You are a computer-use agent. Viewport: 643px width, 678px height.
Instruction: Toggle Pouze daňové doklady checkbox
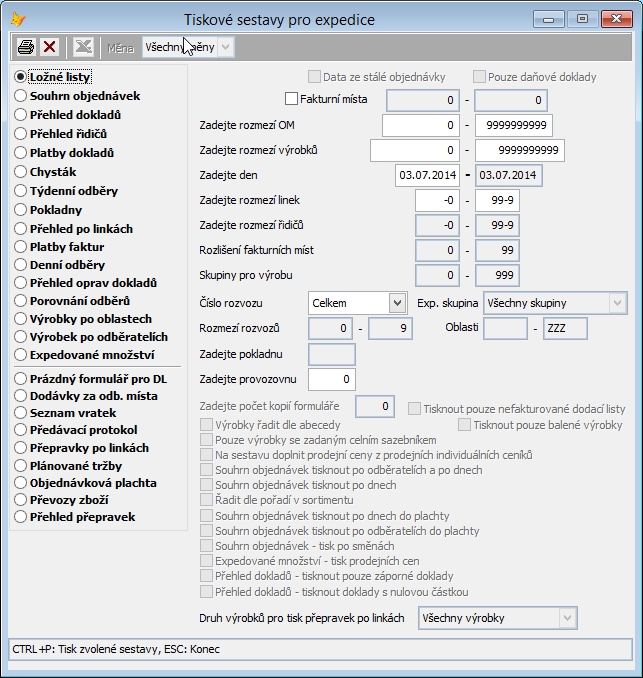[479, 77]
